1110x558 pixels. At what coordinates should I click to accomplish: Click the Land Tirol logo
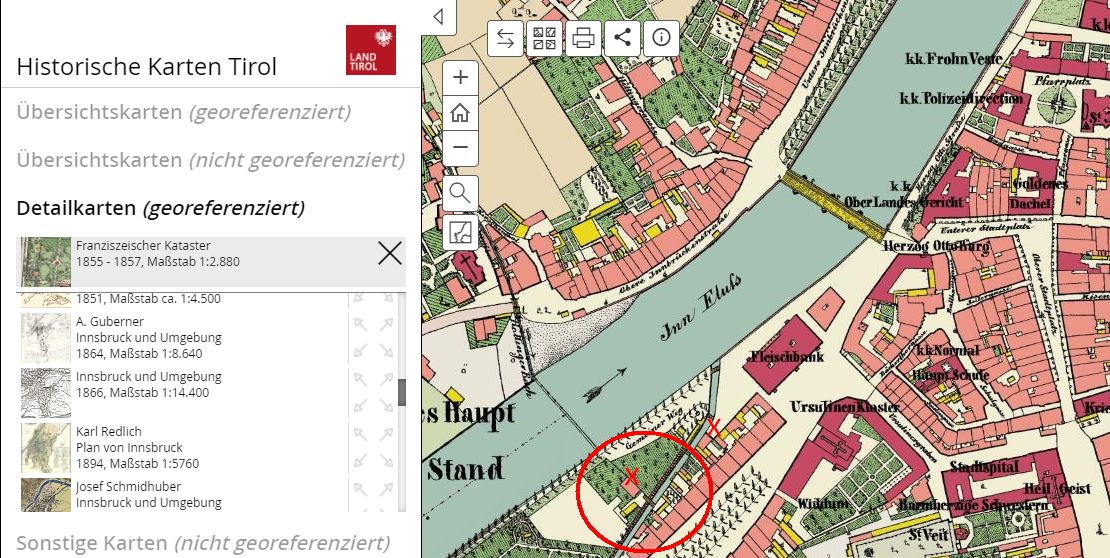tap(371, 50)
